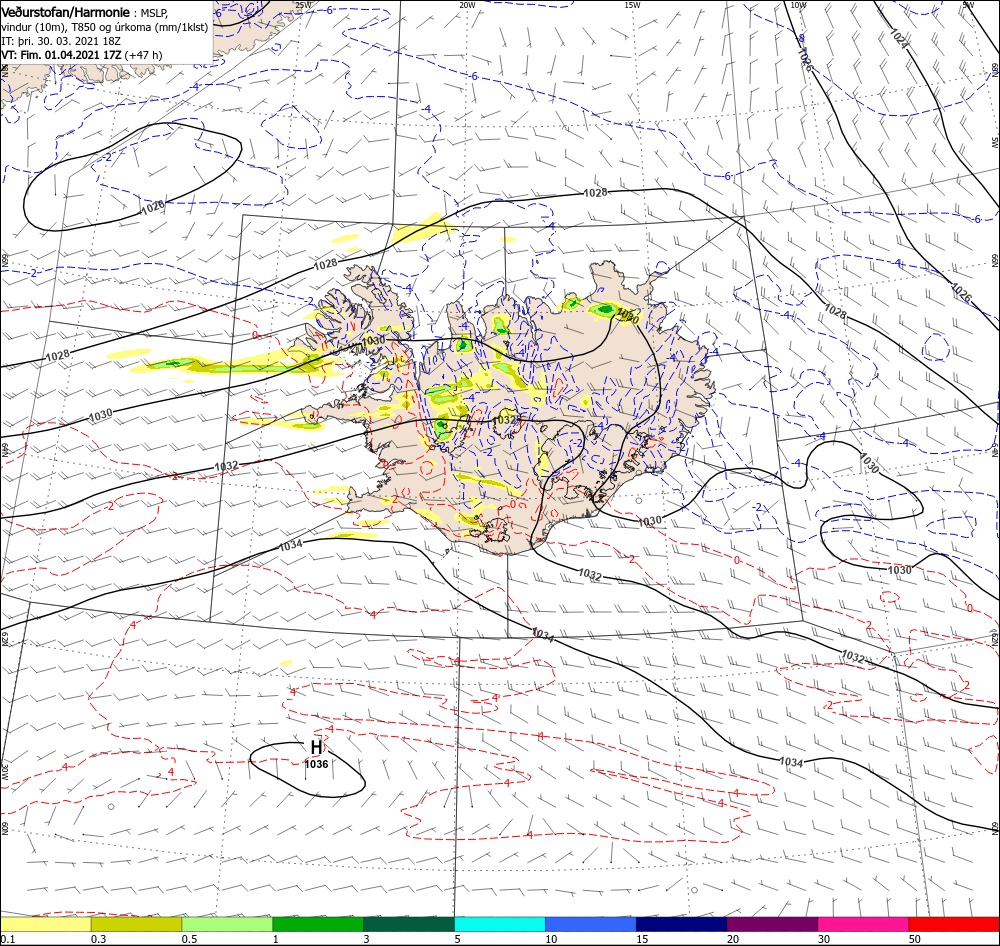The height and width of the screenshot is (946, 1000).
Task: Click the valid time line 'VT: Fim. 01.04.2021 17Z'
Action: (x=61, y=55)
